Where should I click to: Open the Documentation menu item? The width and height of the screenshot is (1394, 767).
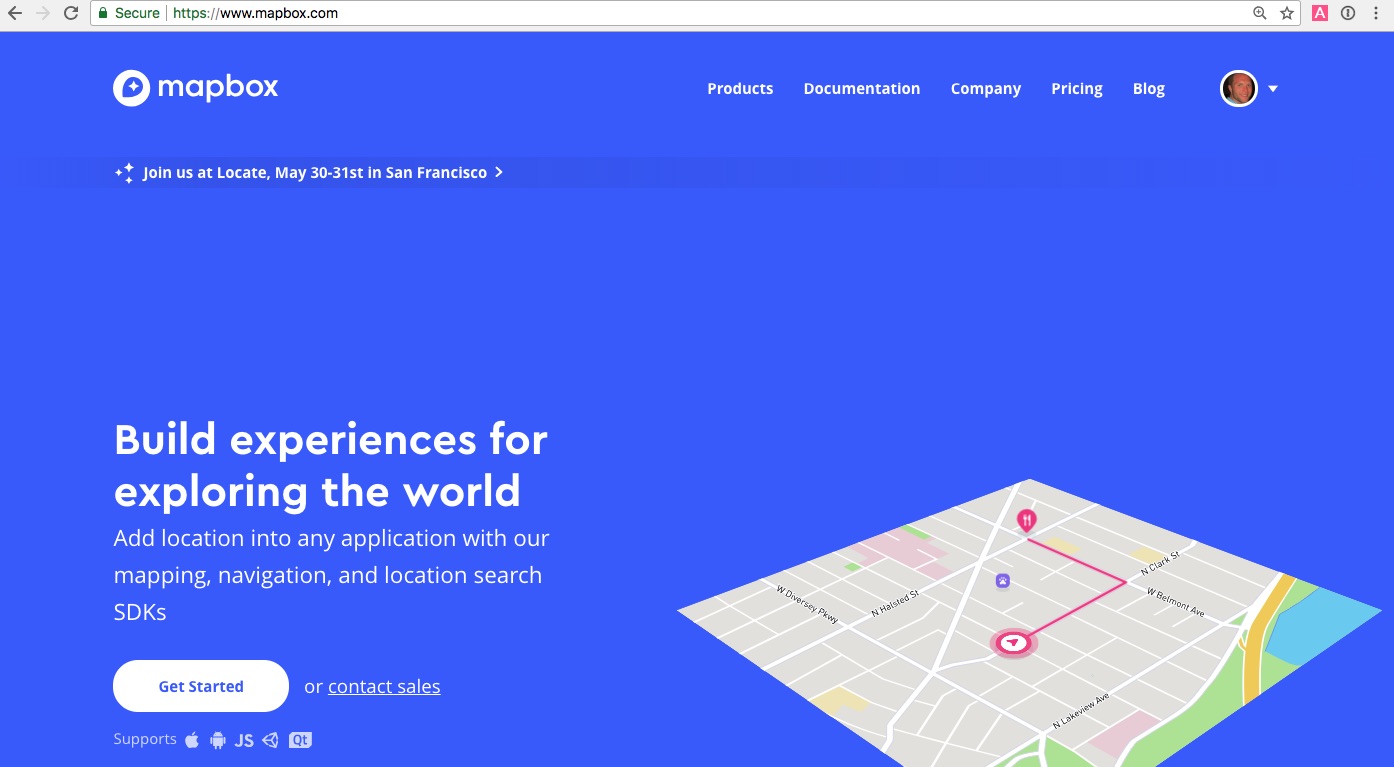tap(861, 89)
